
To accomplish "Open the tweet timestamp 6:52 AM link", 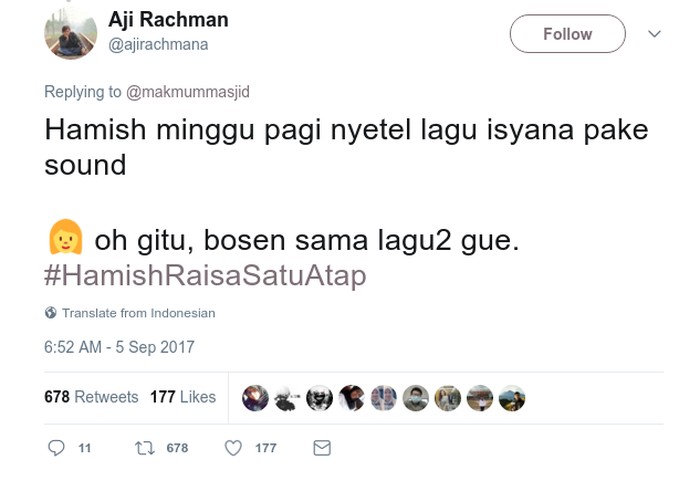I will click(x=119, y=348).
